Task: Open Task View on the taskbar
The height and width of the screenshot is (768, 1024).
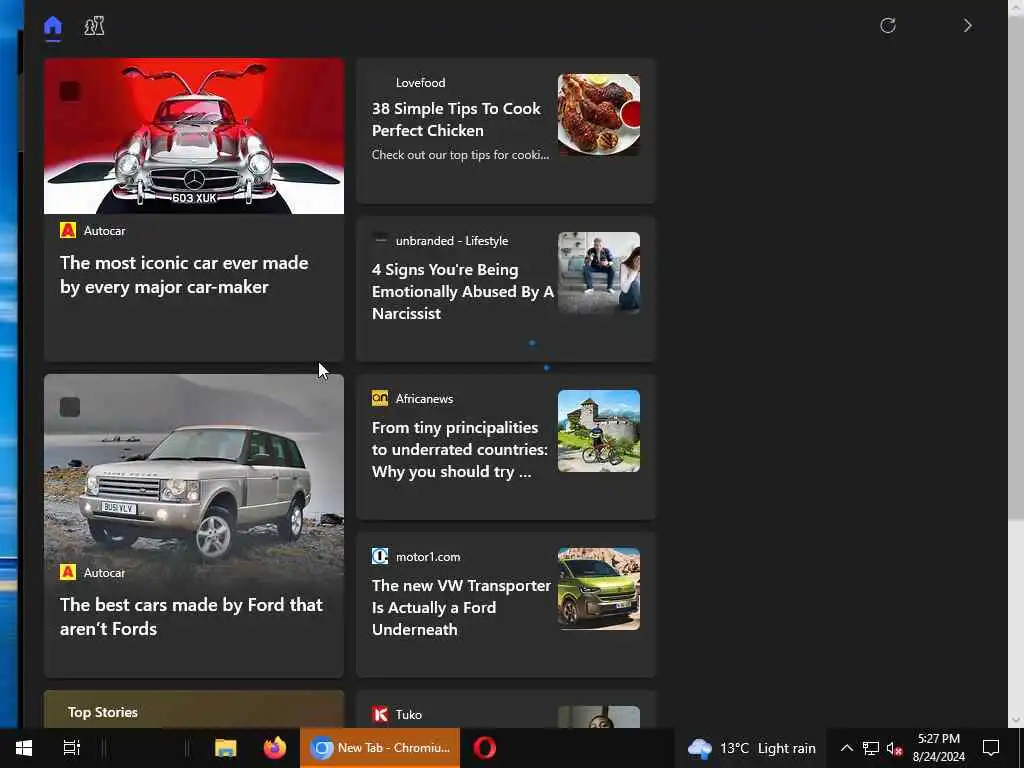Action: [71, 748]
